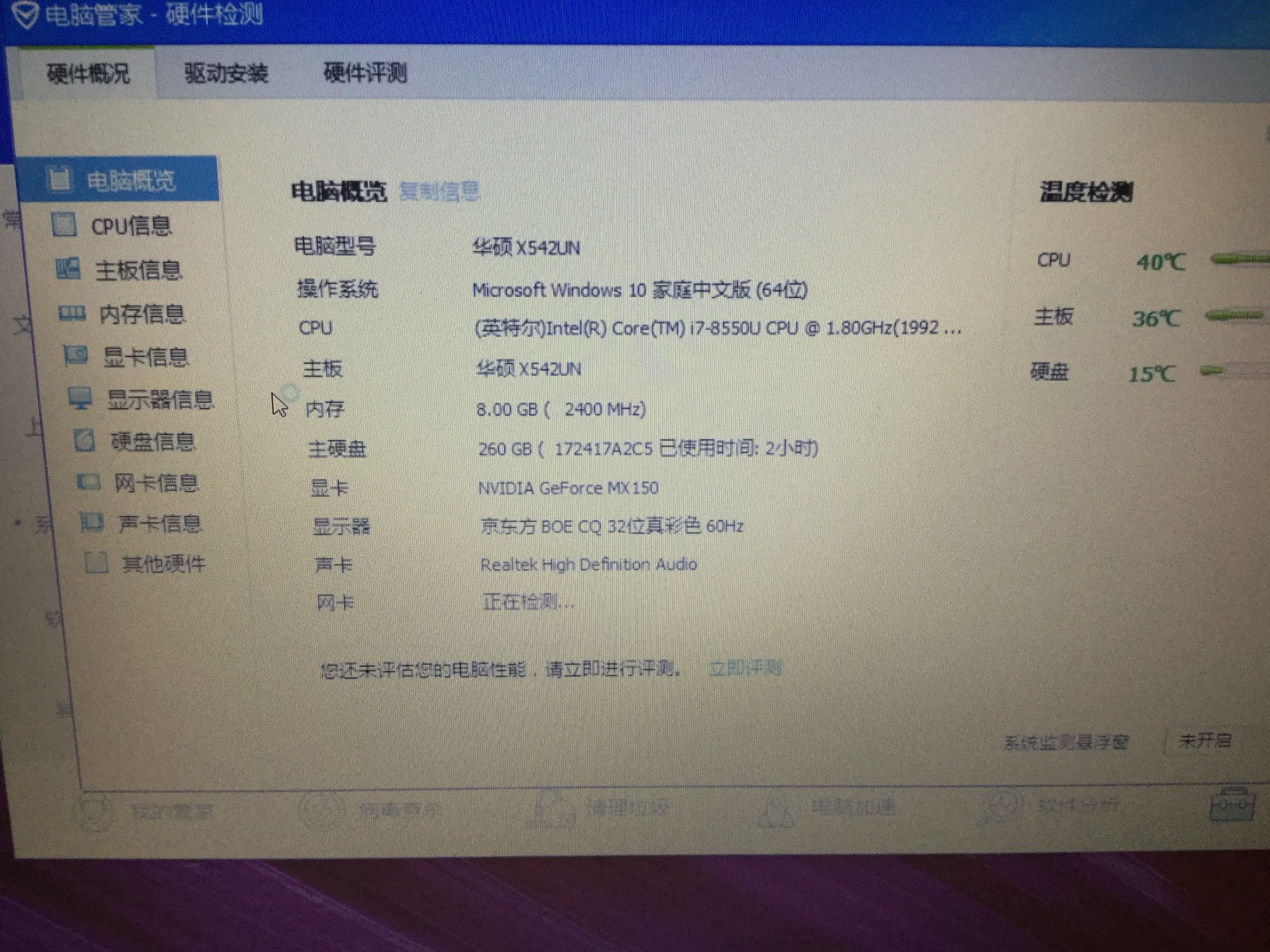Open 声卡信息 via its sound card icon
1270x952 pixels.
[x=92, y=523]
